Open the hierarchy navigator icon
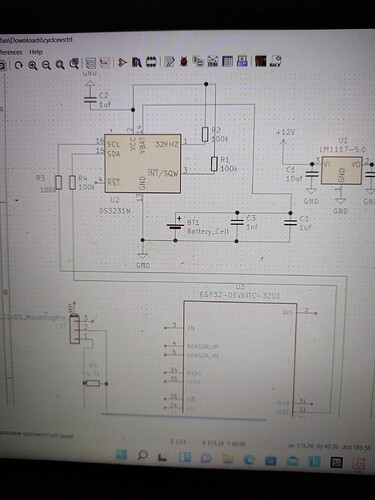This screenshot has height=500, width=375. (x=91, y=63)
